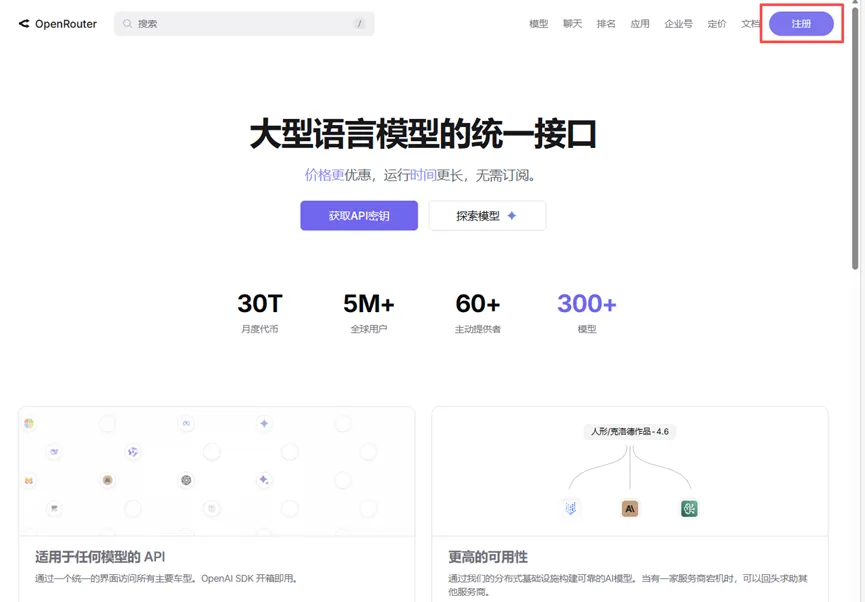Screen dimensions: 865x602
Task: Click the 月度代币 label
Action: (260, 329)
